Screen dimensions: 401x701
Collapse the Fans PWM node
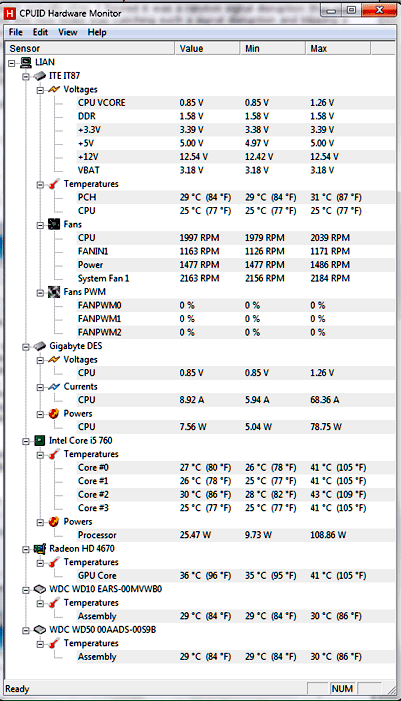point(40,292)
